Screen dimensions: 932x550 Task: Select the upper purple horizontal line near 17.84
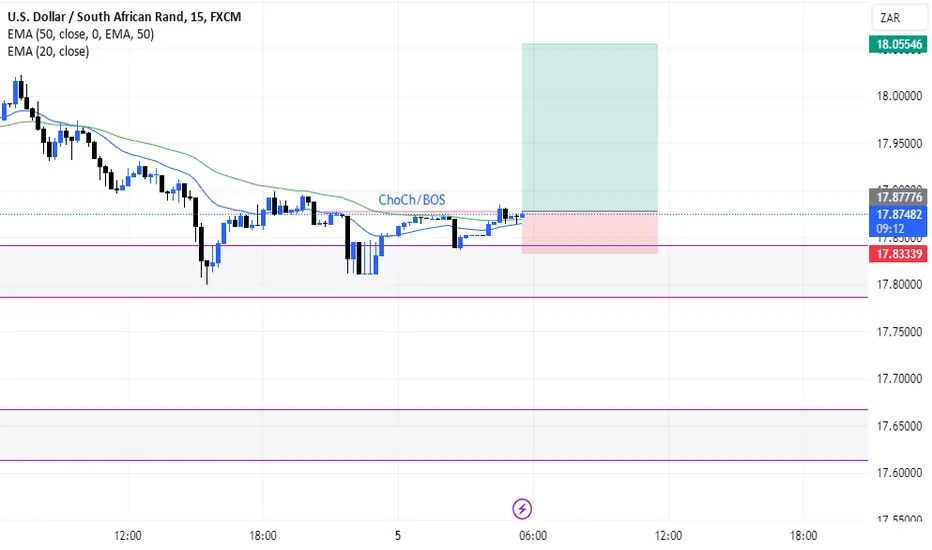(434, 246)
